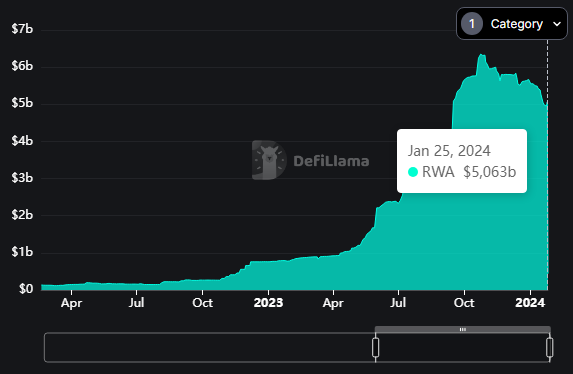Click the tooltip date Jan 25, 2024
The width and height of the screenshot is (573, 374).
click(x=449, y=151)
